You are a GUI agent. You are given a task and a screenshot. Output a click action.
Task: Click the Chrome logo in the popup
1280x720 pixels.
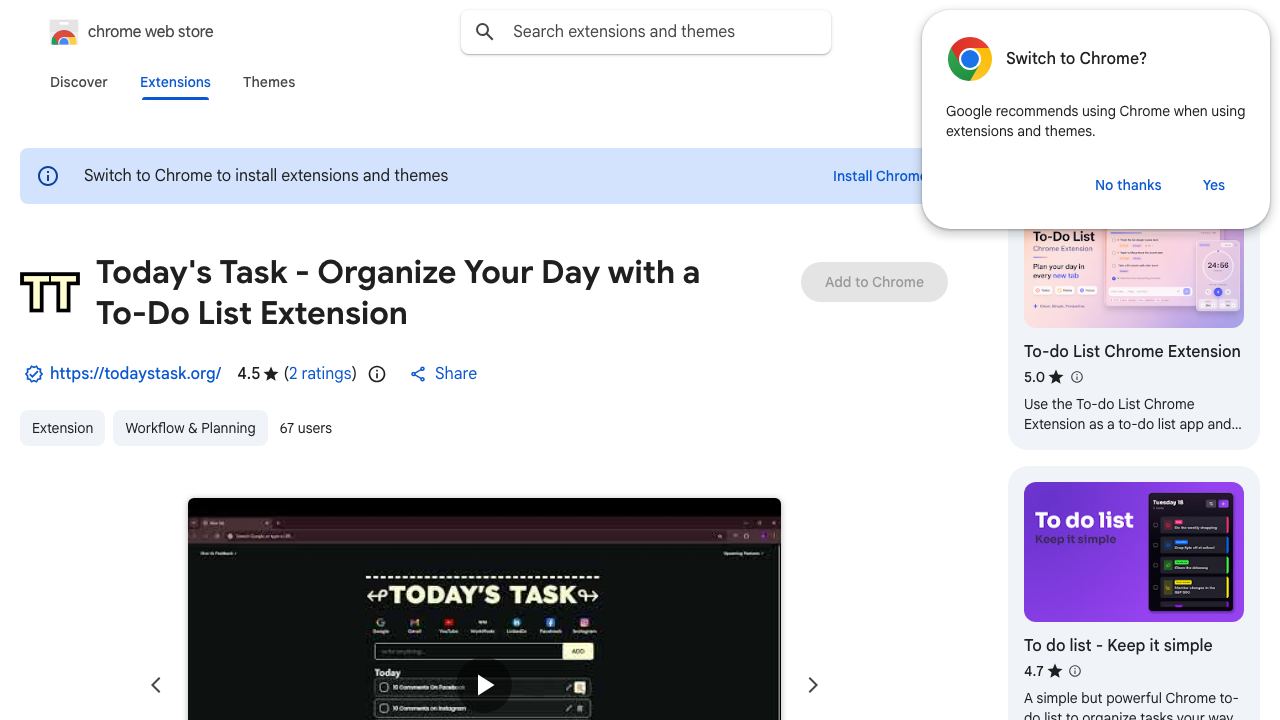point(969,59)
